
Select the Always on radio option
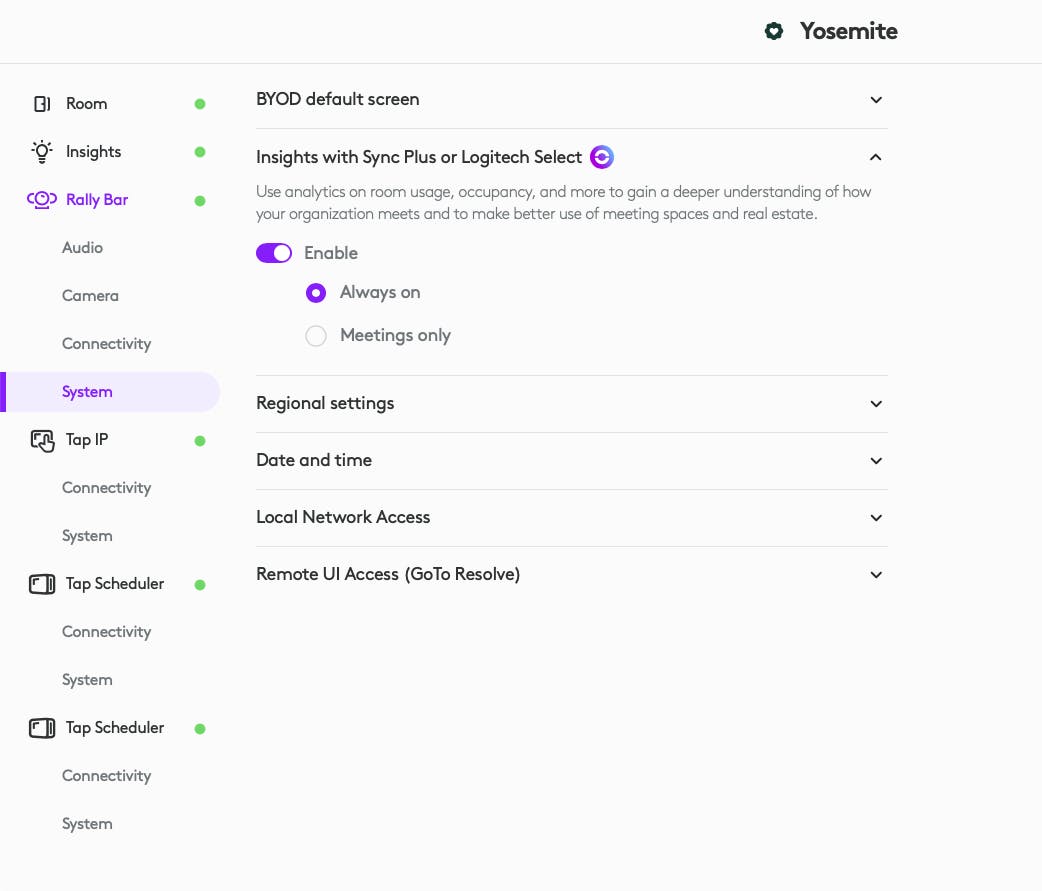pos(316,293)
